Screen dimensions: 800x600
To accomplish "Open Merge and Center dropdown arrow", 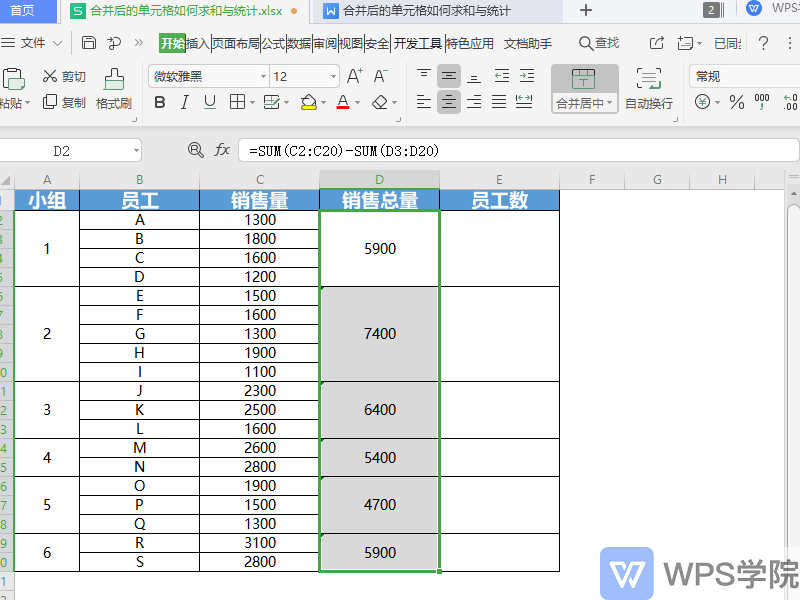I will click(610, 104).
